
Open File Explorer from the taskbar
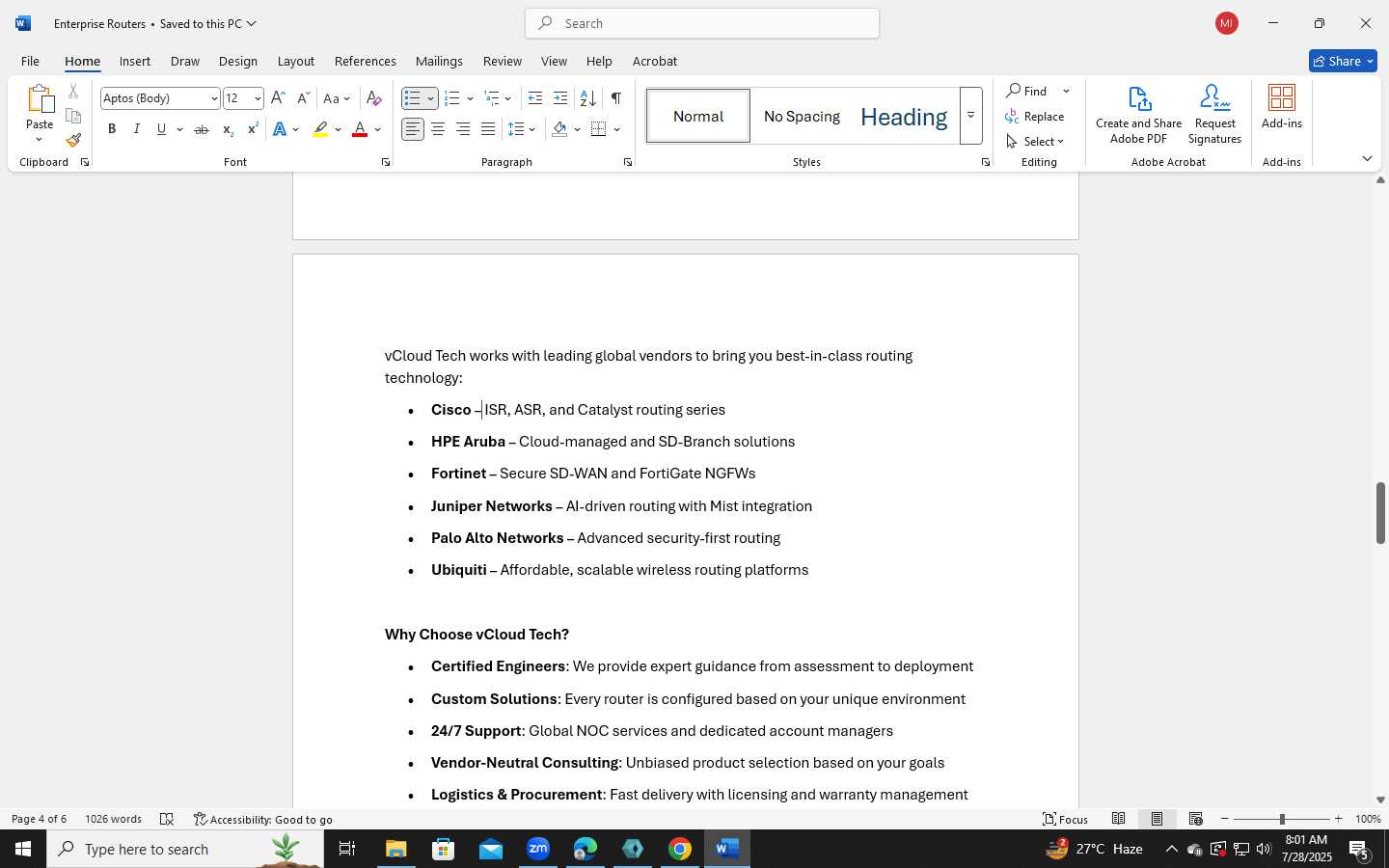396,849
